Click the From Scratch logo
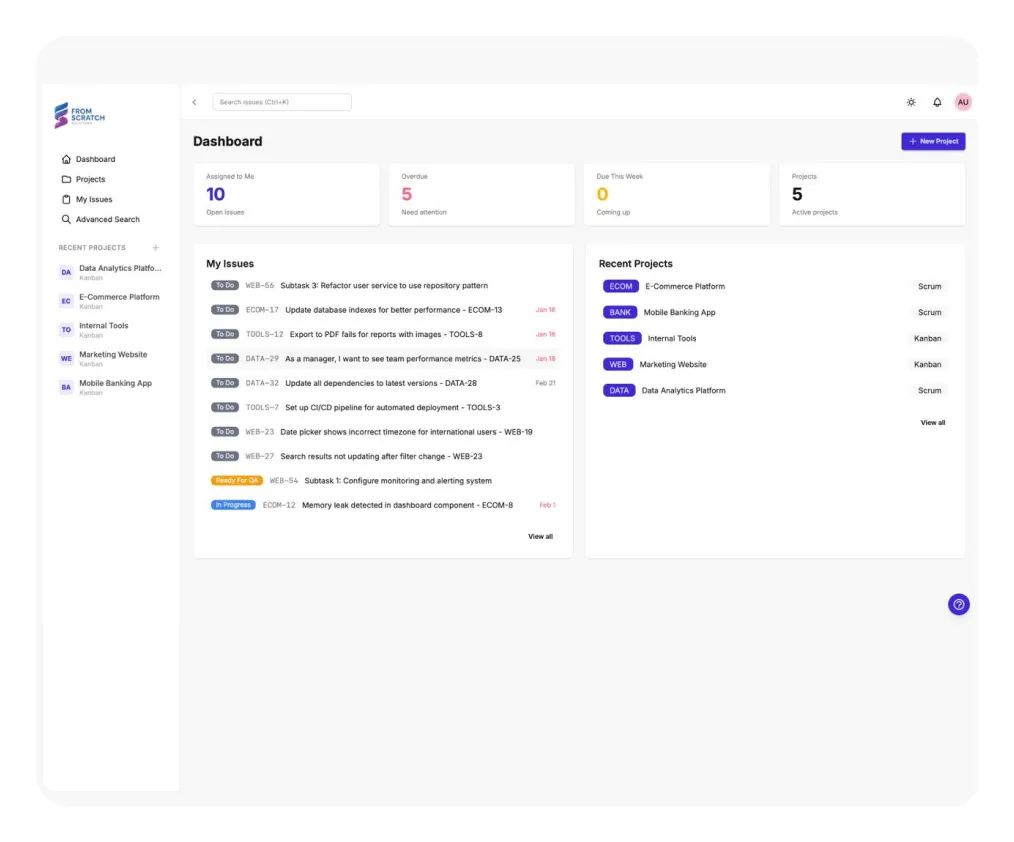Screen dimensions: 1014x842 click(80, 116)
